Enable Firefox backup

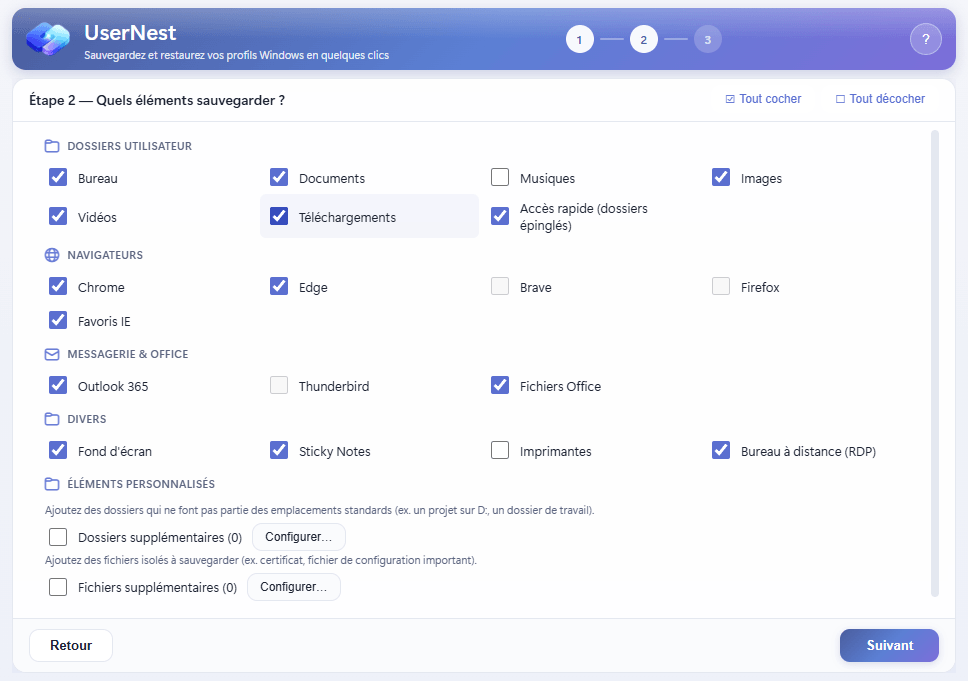click(x=721, y=286)
